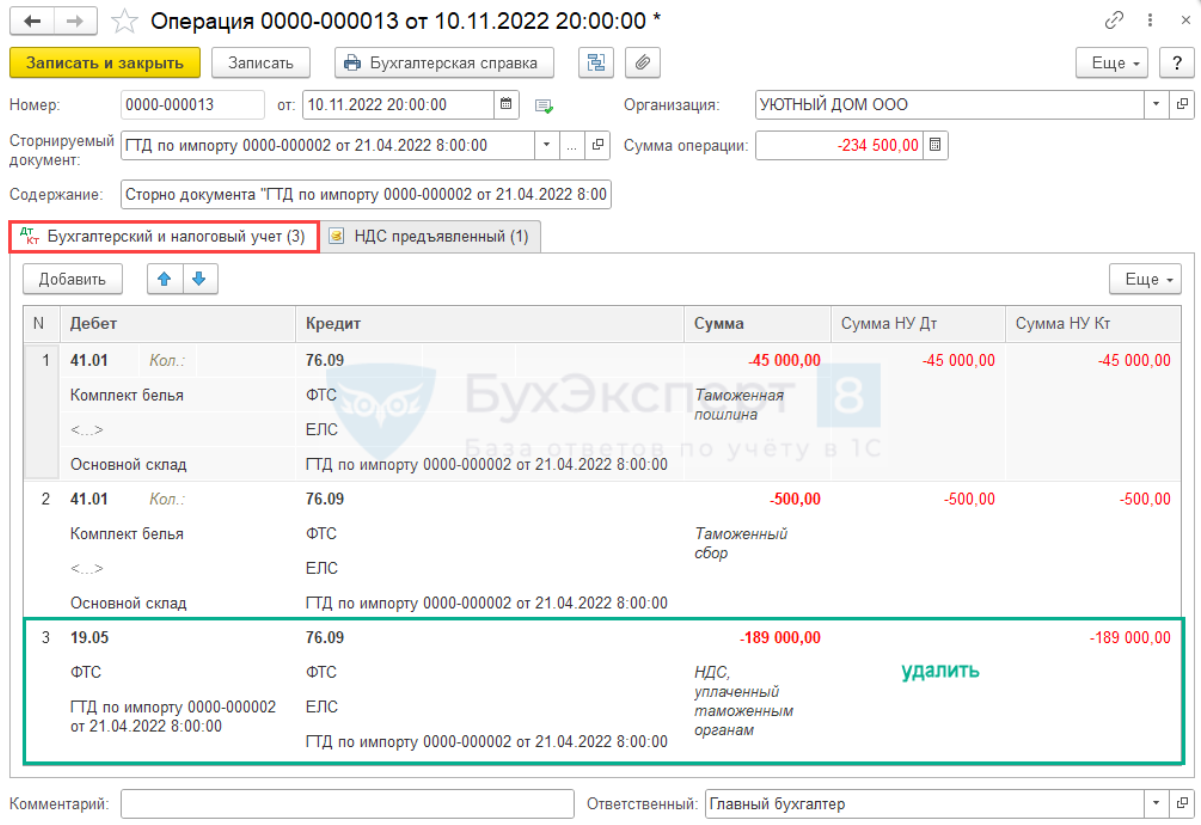Click Сумма НУ Дт column header
This screenshot has width=1201, height=825.
[x=917, y=324]
